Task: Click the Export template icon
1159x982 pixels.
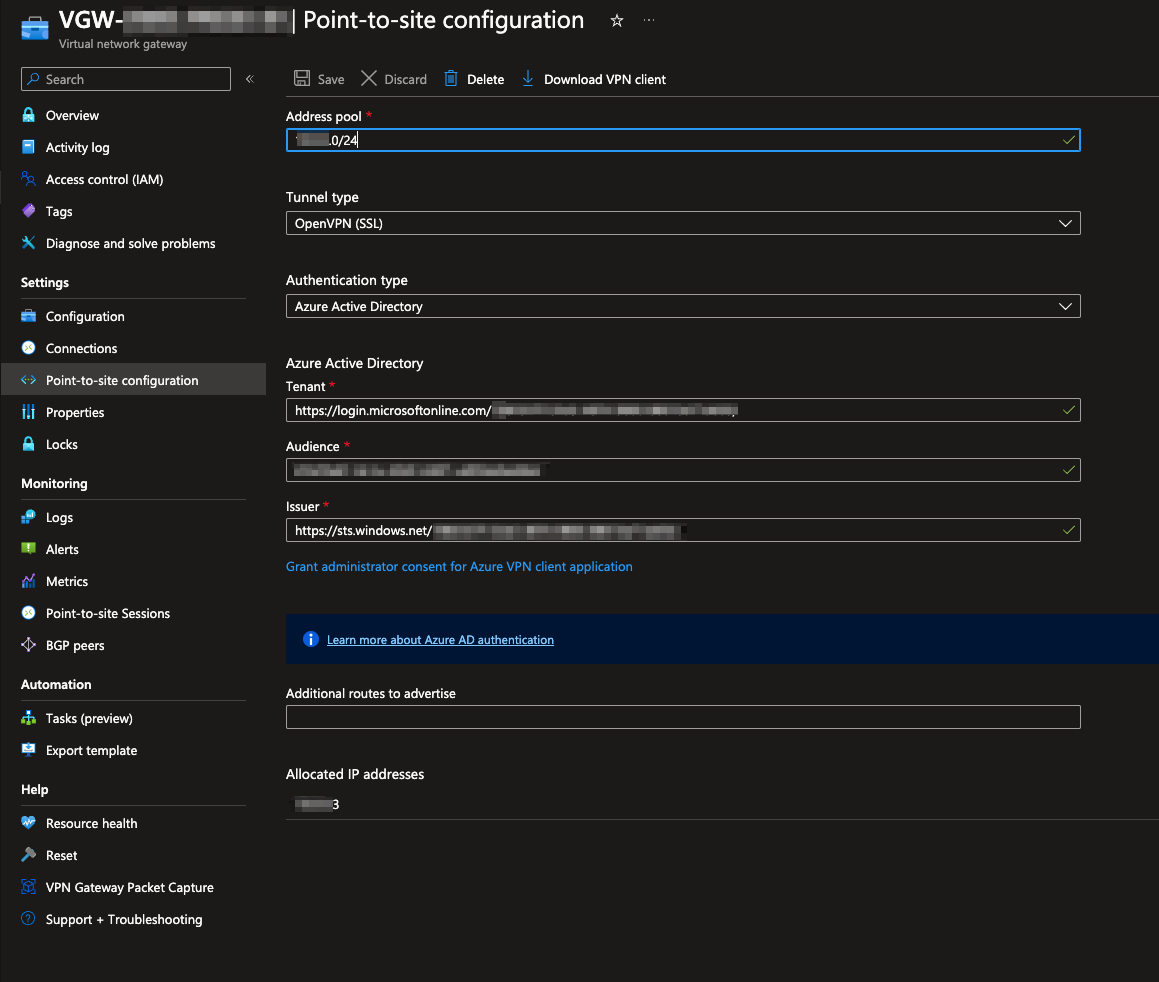Action: (x=28, y=749)
